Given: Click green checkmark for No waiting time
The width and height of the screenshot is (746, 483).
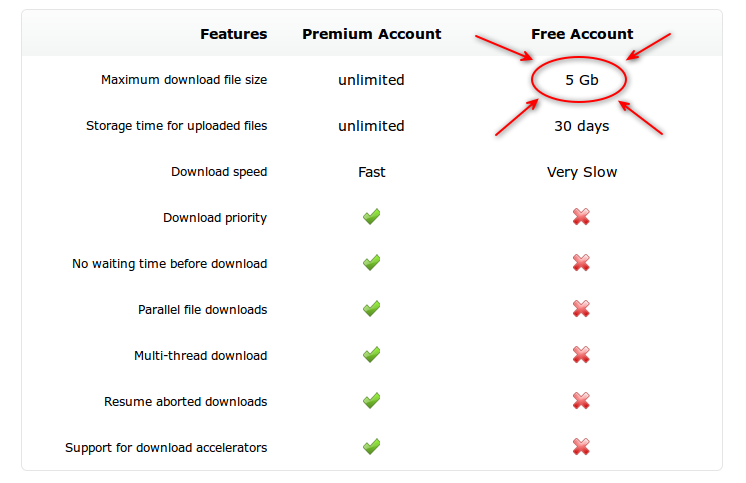Looking at the screenshot, I should 372,263.
